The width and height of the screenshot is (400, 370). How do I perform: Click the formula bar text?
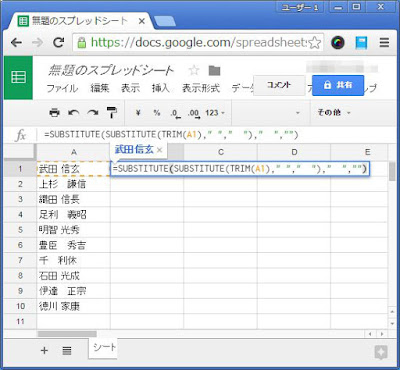pyautogui.click(x=171, y=135)
